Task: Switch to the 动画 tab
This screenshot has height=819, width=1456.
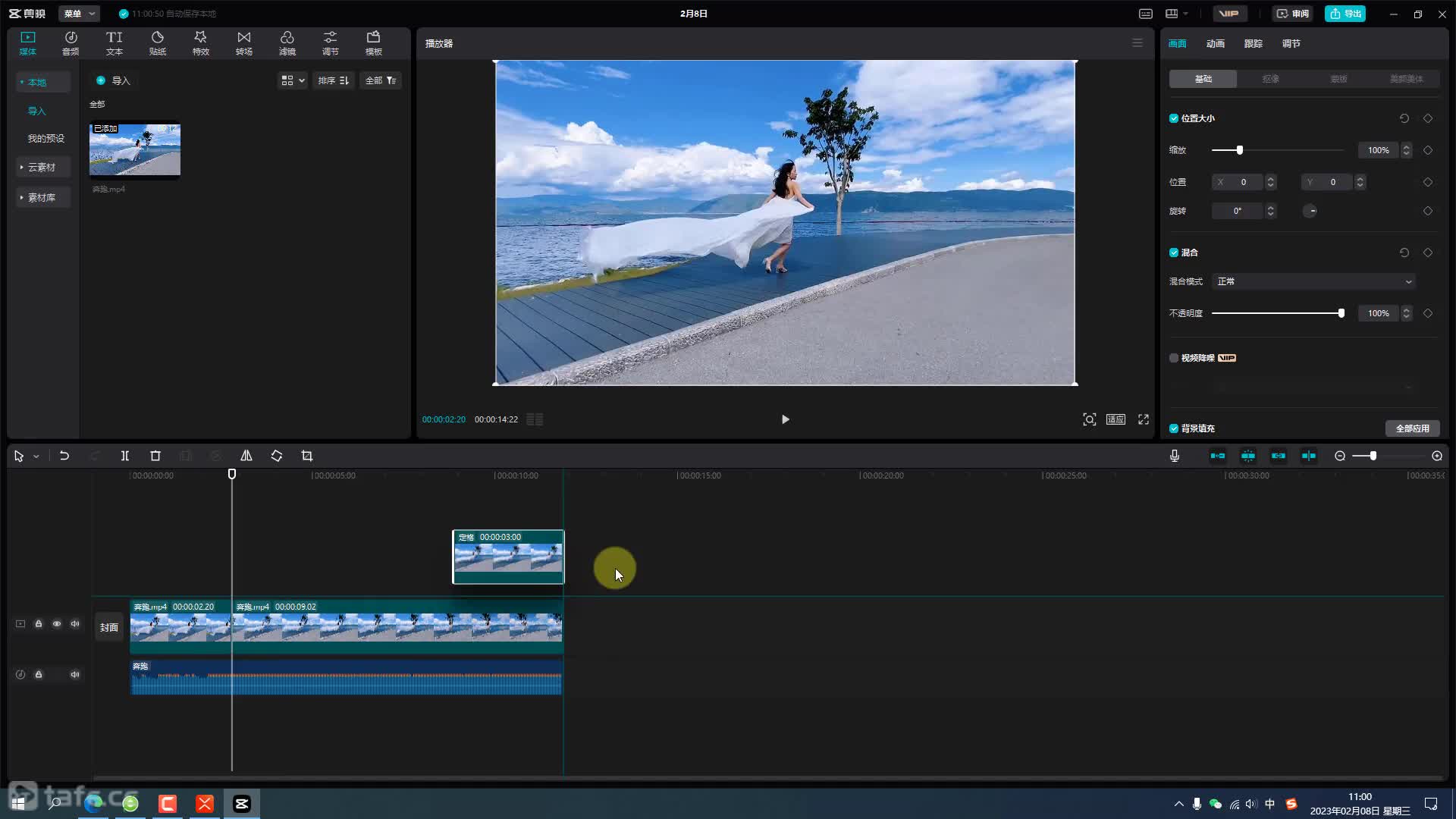Action: [1216, 43]
